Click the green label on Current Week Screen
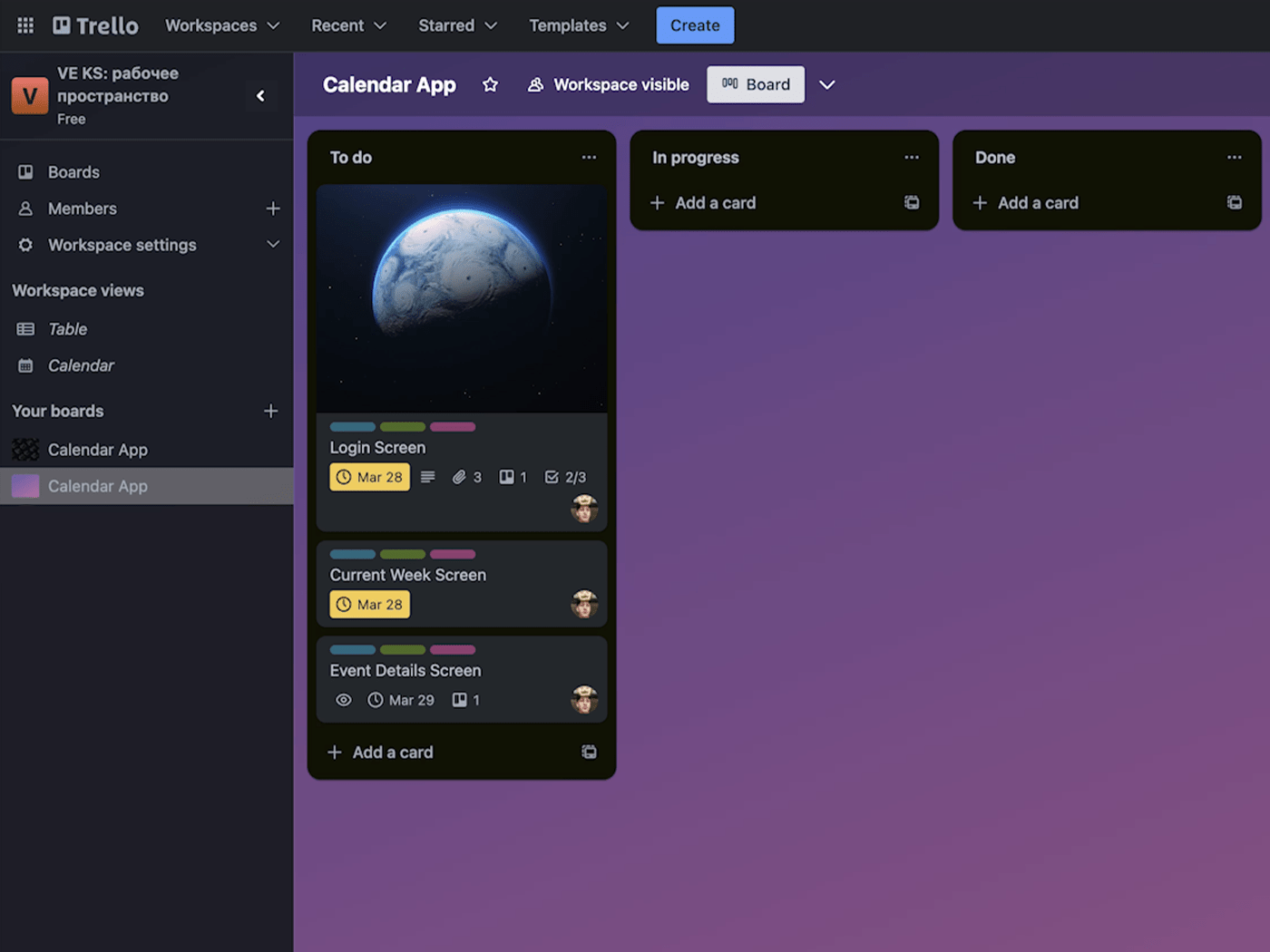Screen dimensions: 1270x952 (x=403, y=554)
